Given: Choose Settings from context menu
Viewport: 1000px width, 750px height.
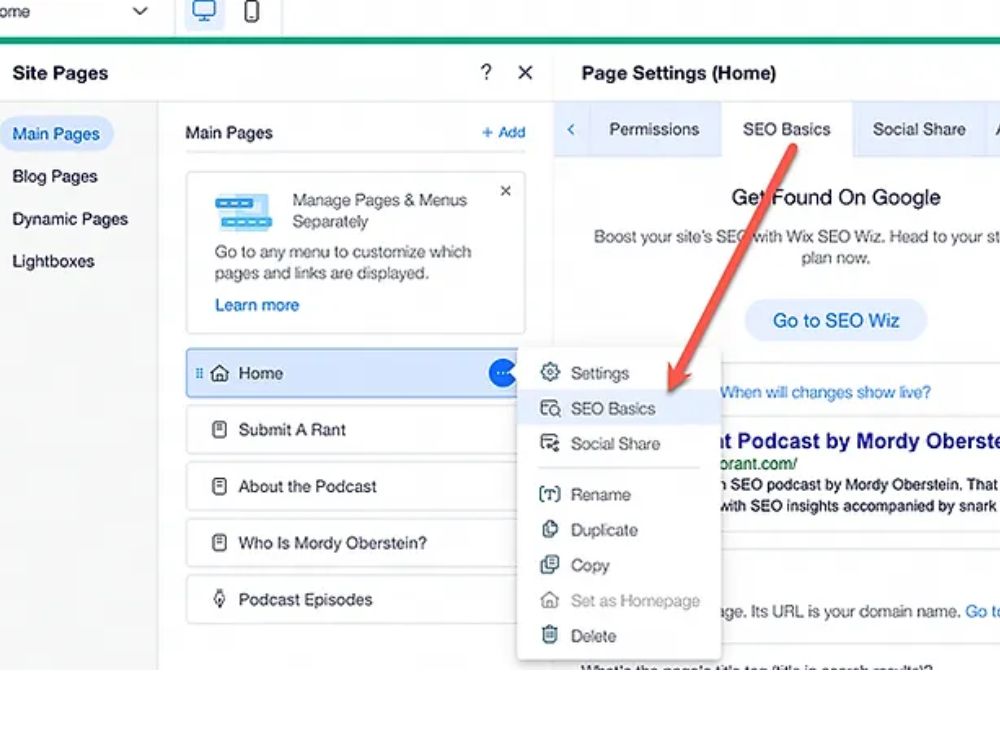Looking at the screenshot, I should (619, 372).
